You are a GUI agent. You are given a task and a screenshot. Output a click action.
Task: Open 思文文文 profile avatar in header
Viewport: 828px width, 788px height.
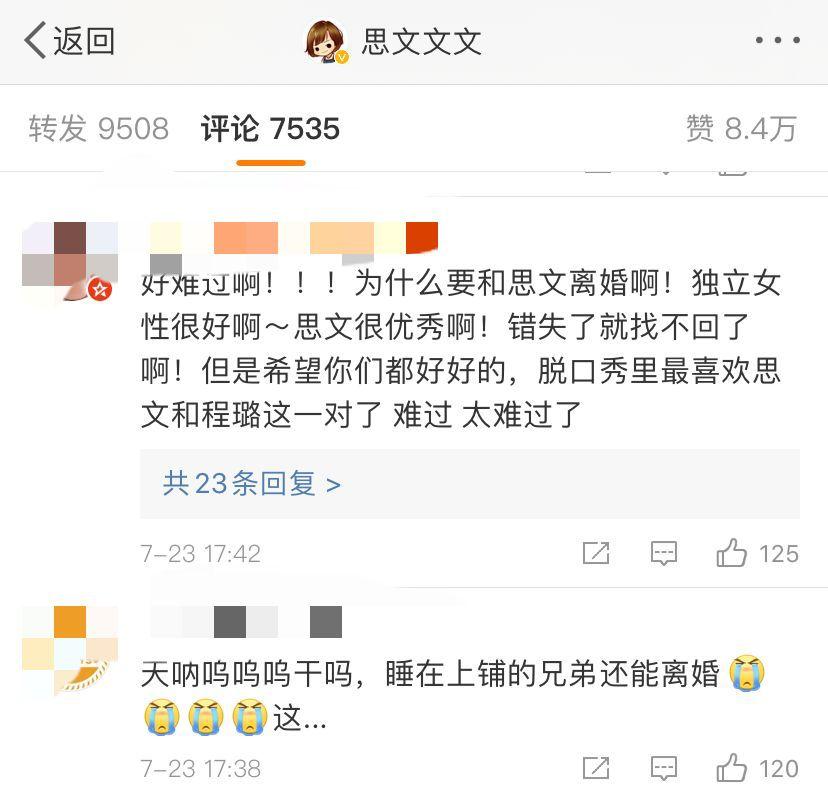point(326,41)
